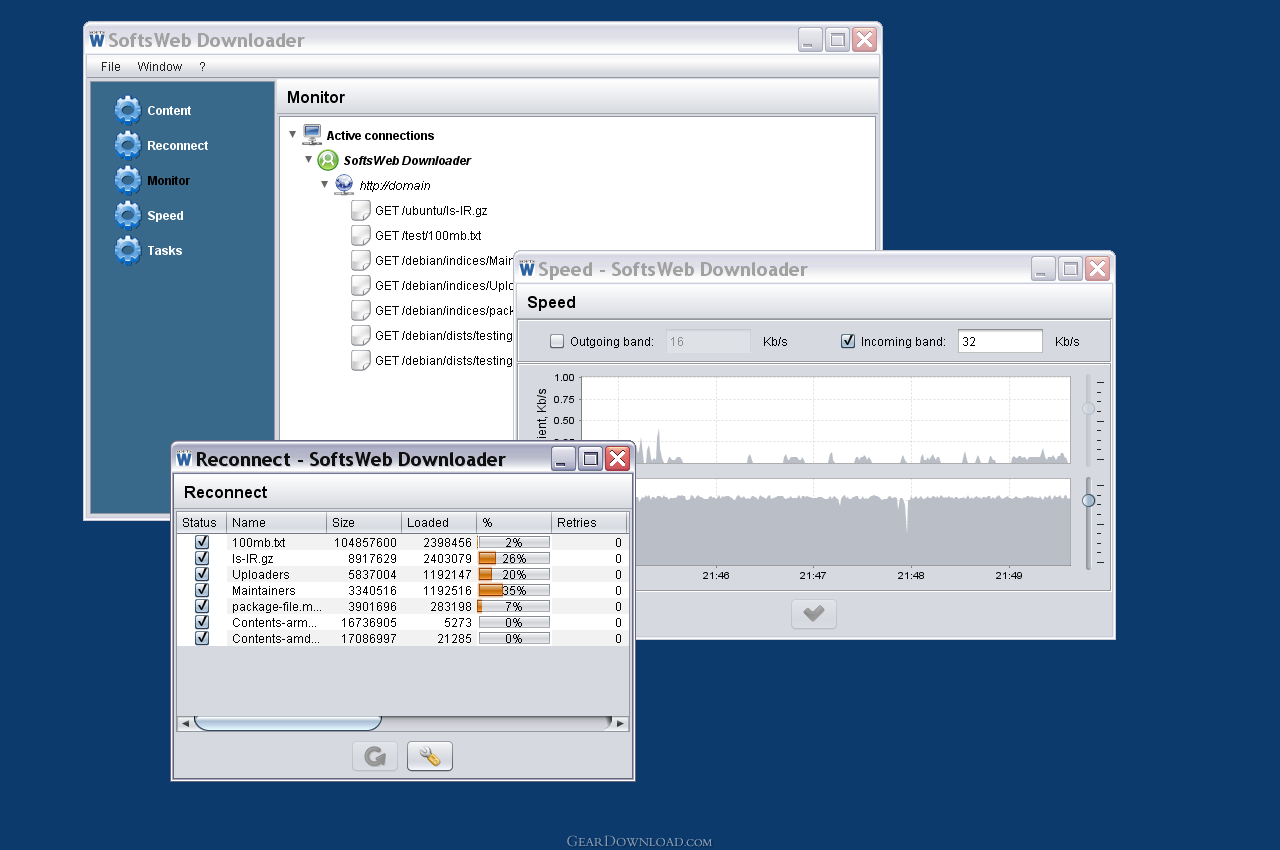Sort table by the % column header

point(515,522)
